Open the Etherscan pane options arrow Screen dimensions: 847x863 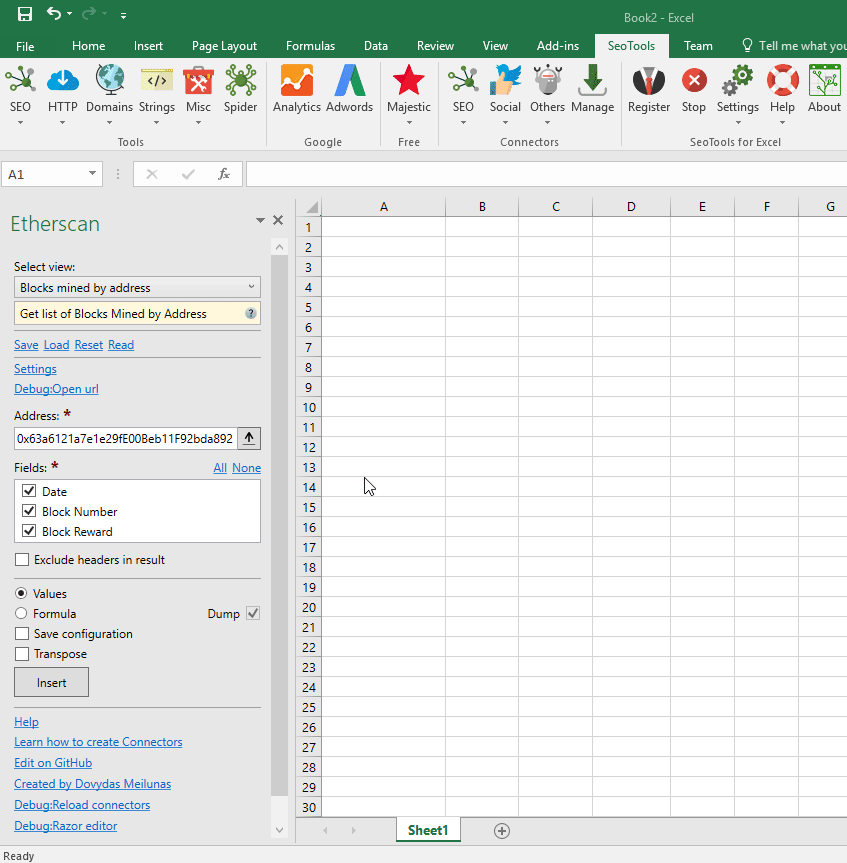click(x=260, y=221)
